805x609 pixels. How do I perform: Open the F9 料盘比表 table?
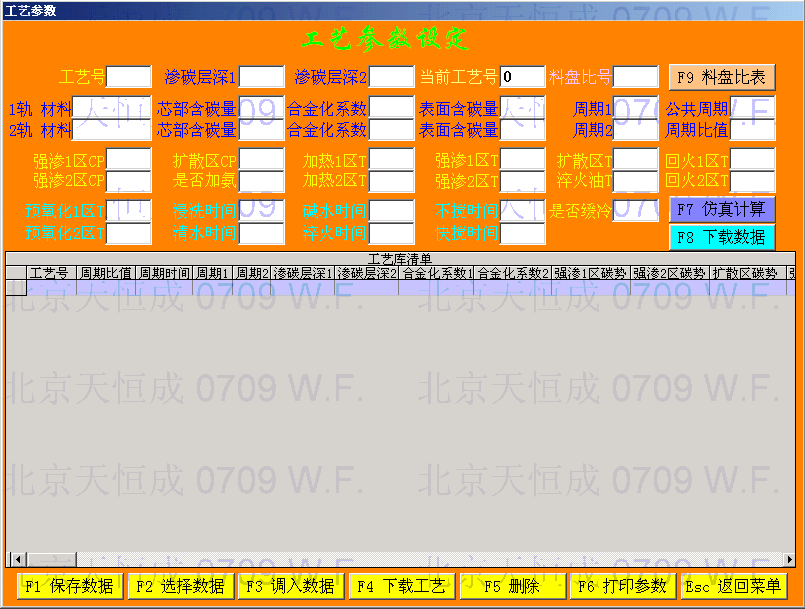(x=722, y=77)
